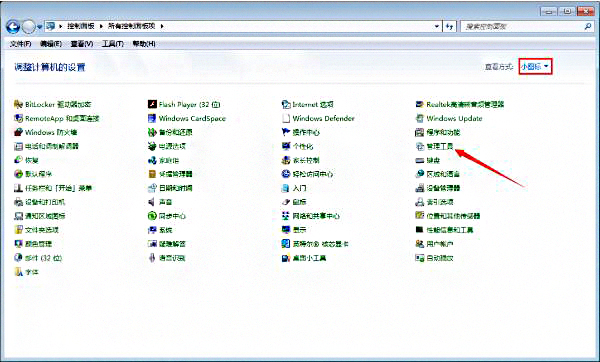Viewport: 600px width, 362px height.
Task: Go back with the Back arrow button
Action: [13, 26]
